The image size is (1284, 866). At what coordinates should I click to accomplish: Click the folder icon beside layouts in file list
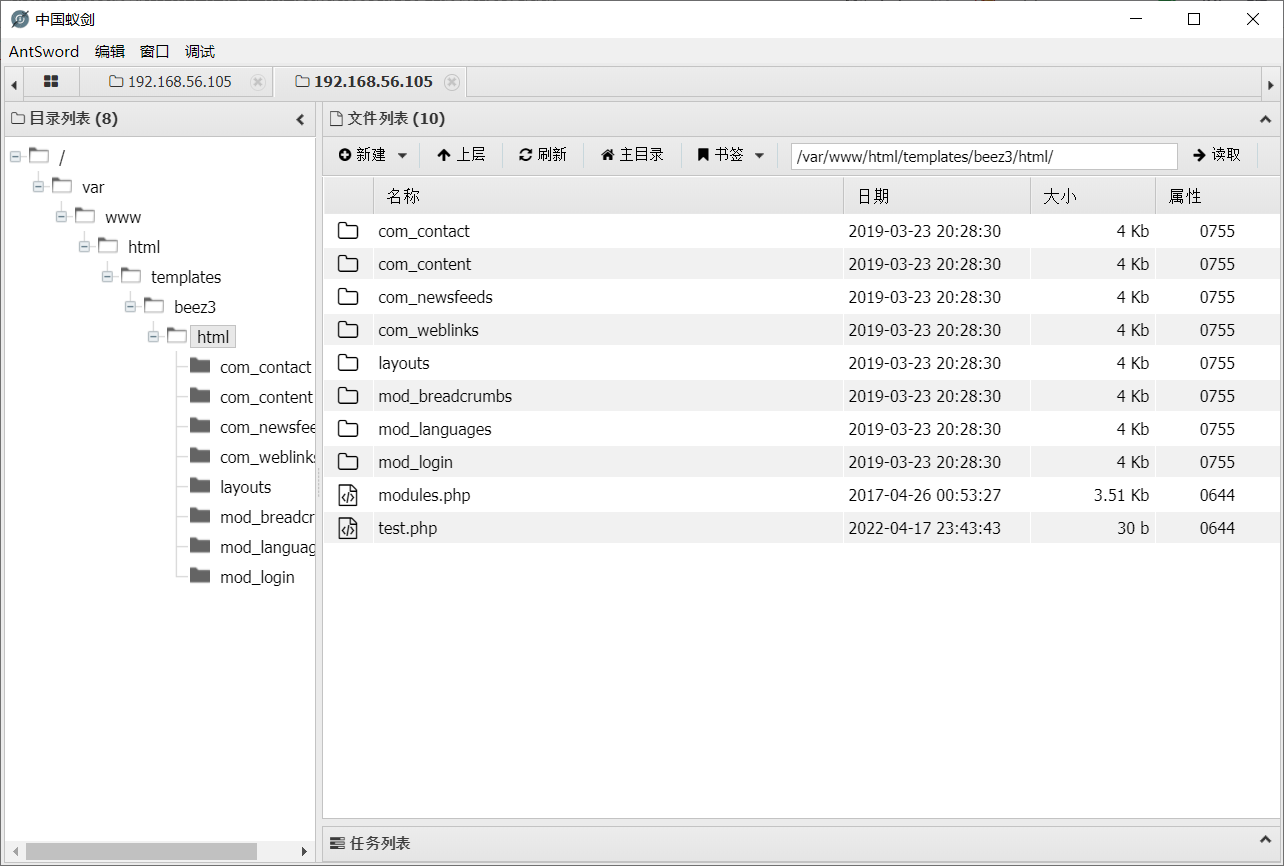348,363
